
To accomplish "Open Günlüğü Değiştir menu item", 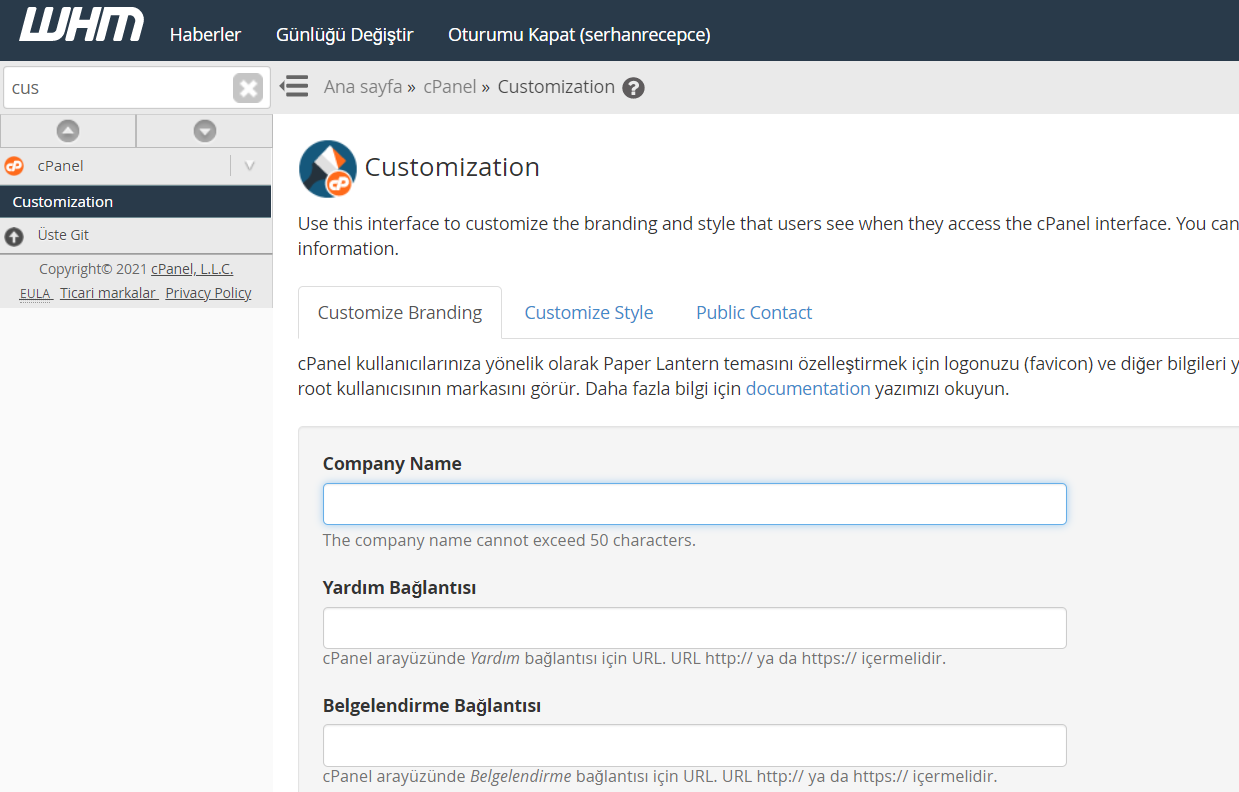I will click(x=345, y=34).
